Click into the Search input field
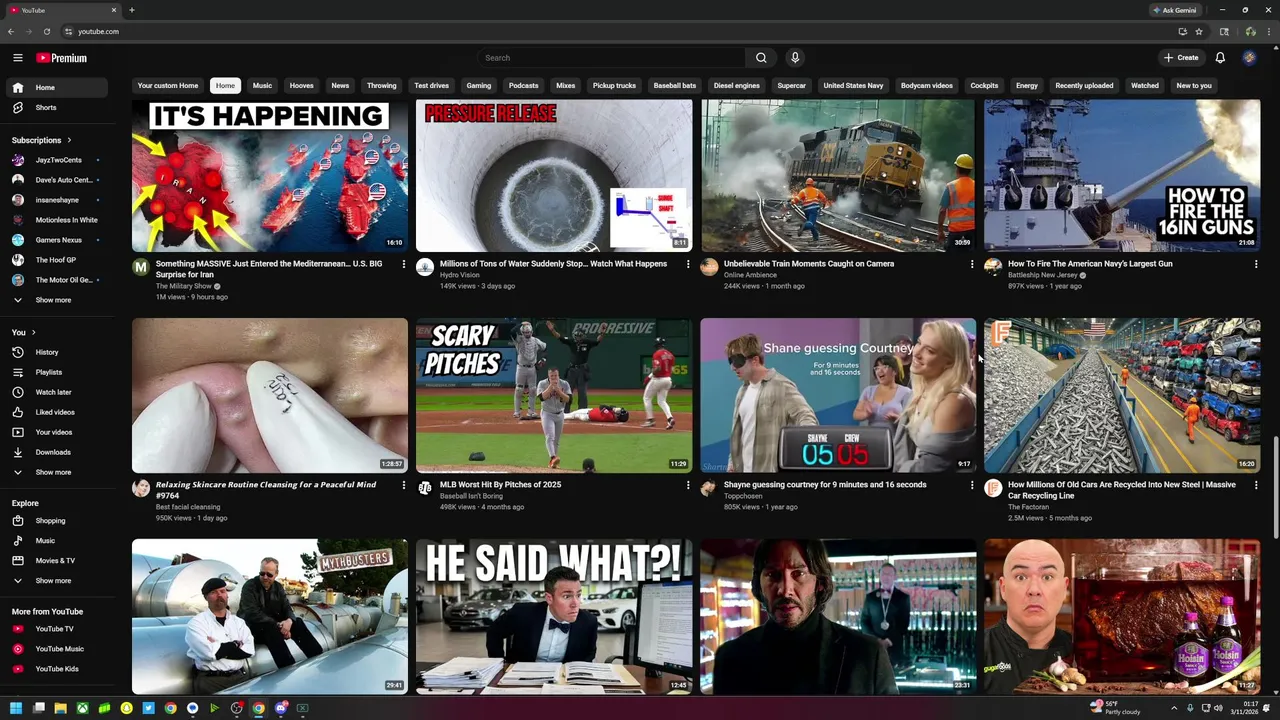 [x=610, y=58]
